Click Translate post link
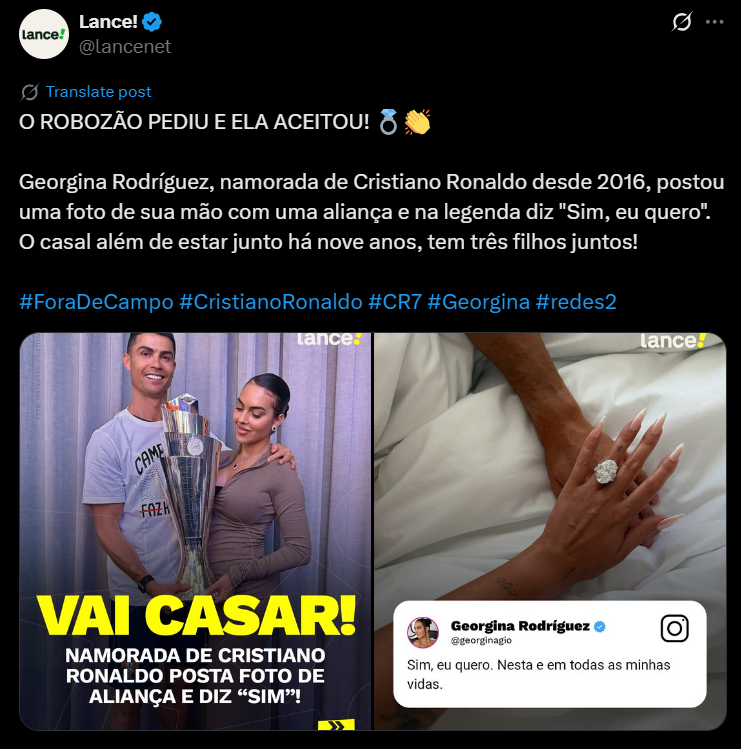741x749 pixels. [98, 92]
